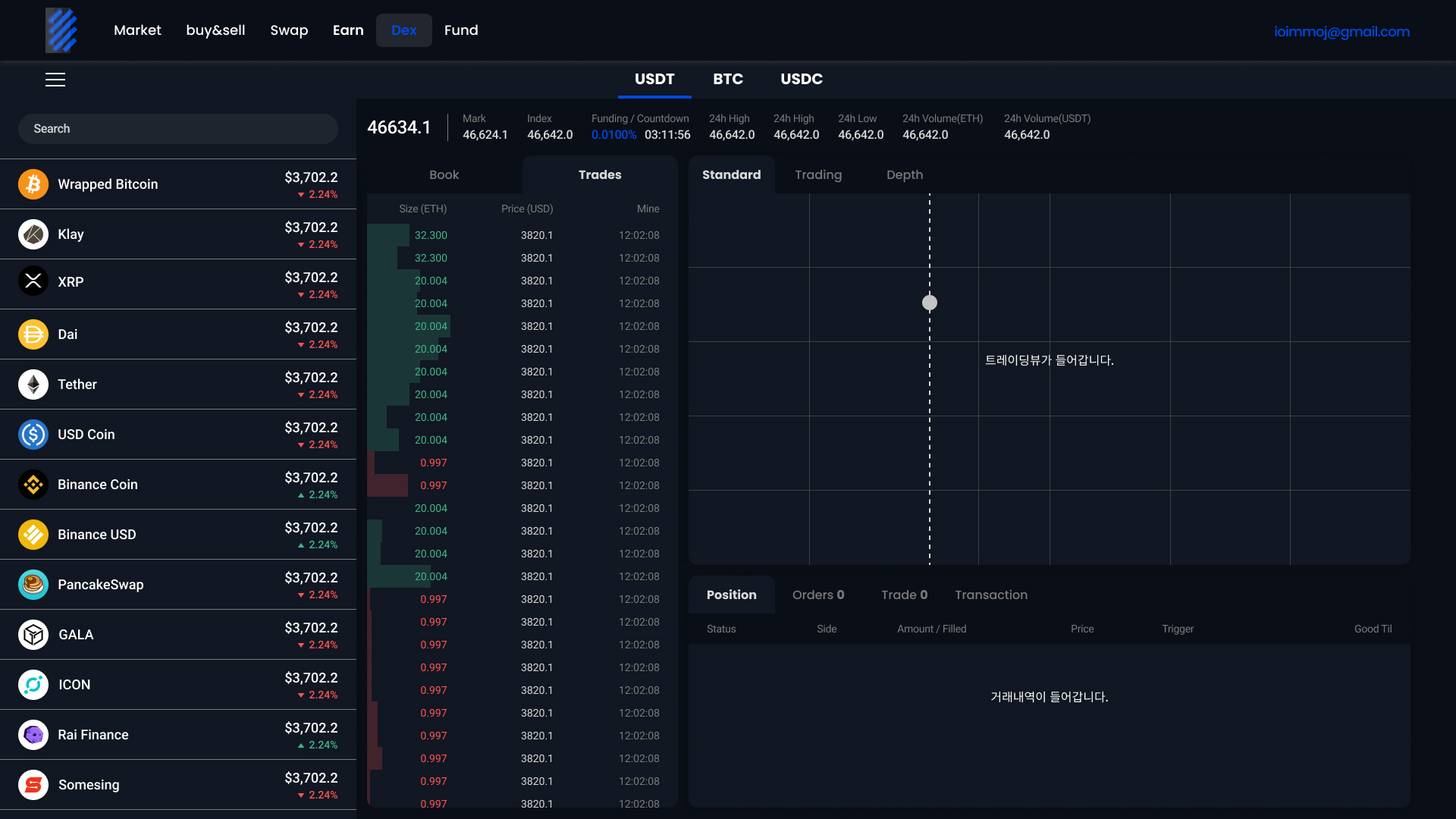Click the Dai coin icon

[33, 334]
